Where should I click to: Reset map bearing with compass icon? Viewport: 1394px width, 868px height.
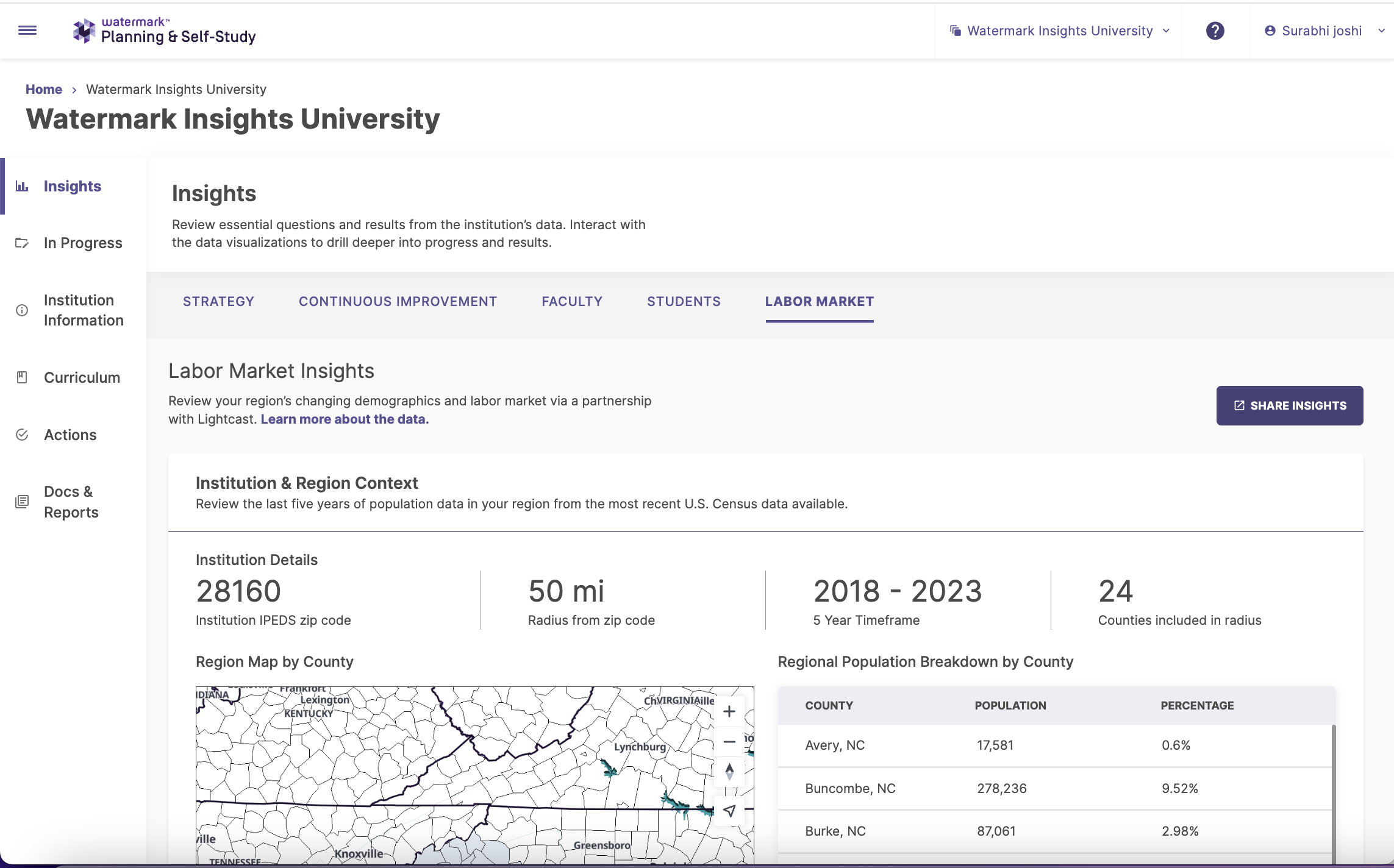click(x=729, y=772)
